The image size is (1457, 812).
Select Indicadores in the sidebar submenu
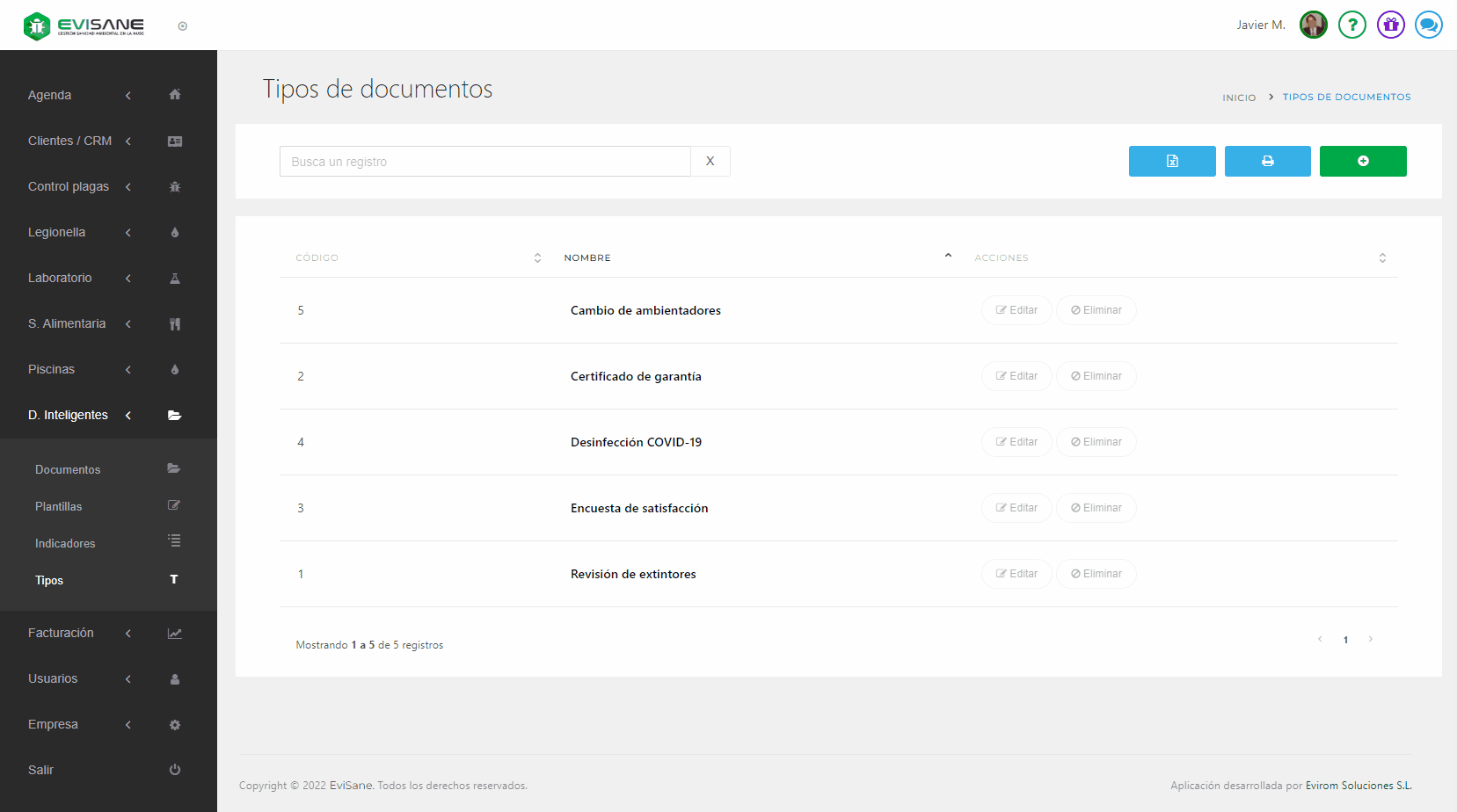tap(65, 543)
